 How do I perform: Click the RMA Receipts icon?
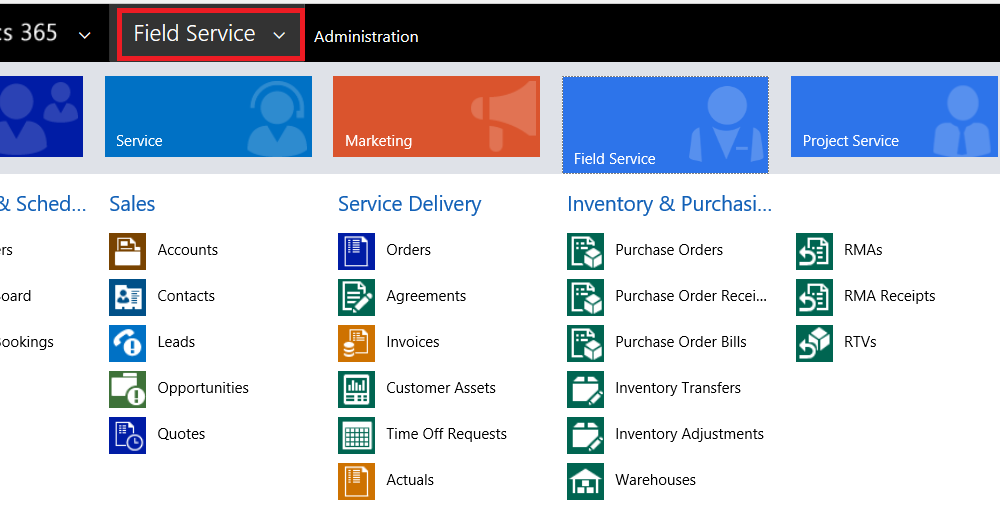(x=814, y=297)
